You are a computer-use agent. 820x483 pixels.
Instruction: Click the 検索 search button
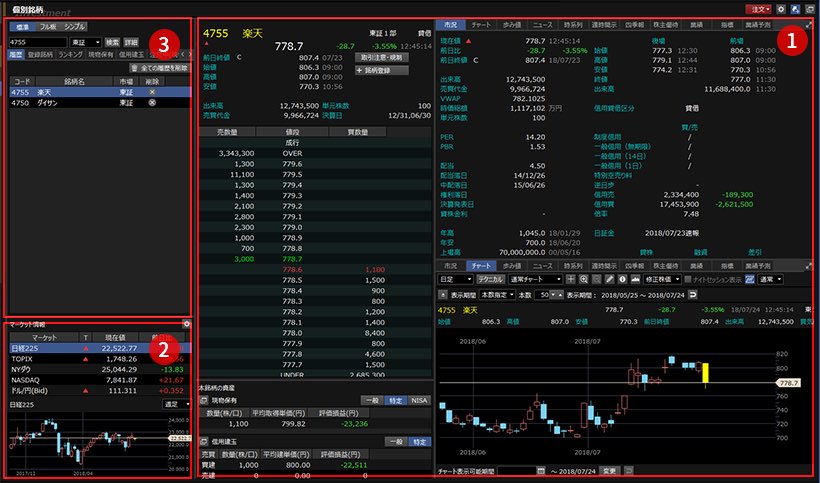(x=112, y=42)
